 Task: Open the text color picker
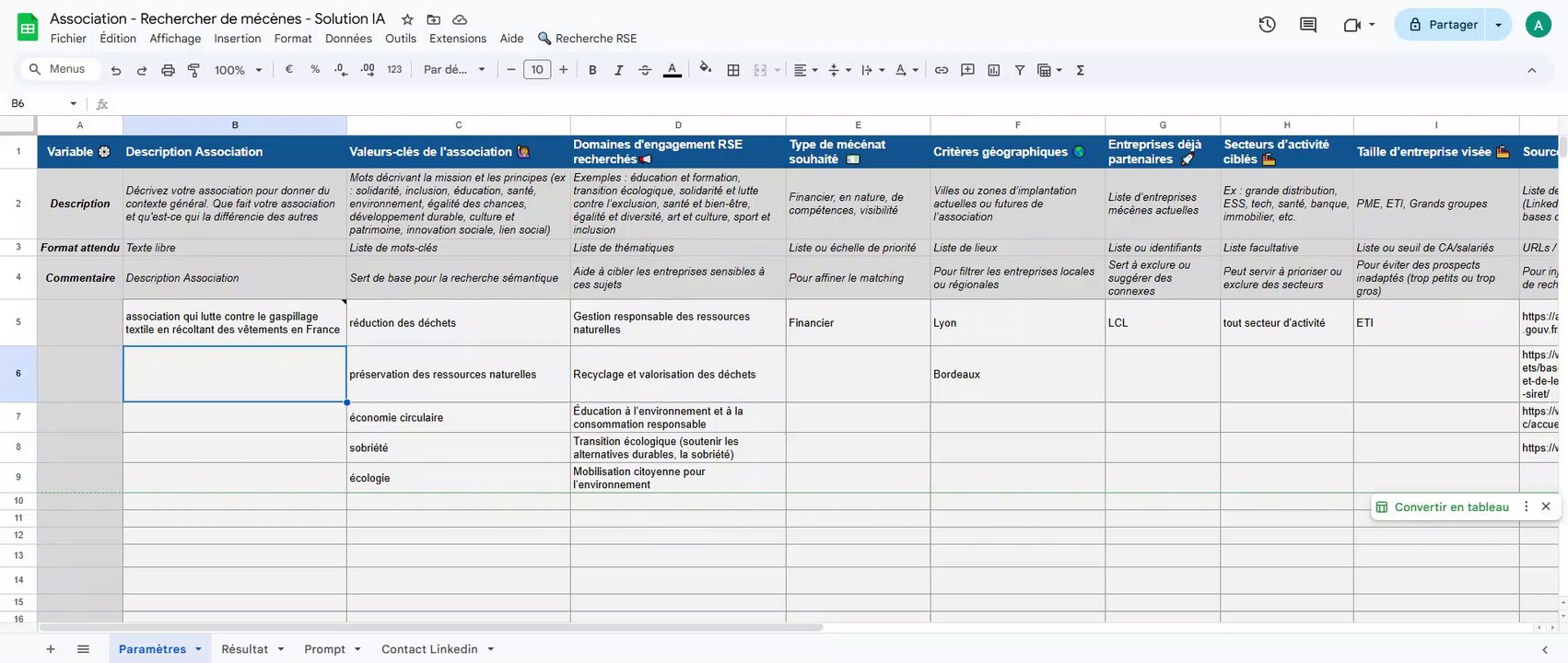click(673, 70)
